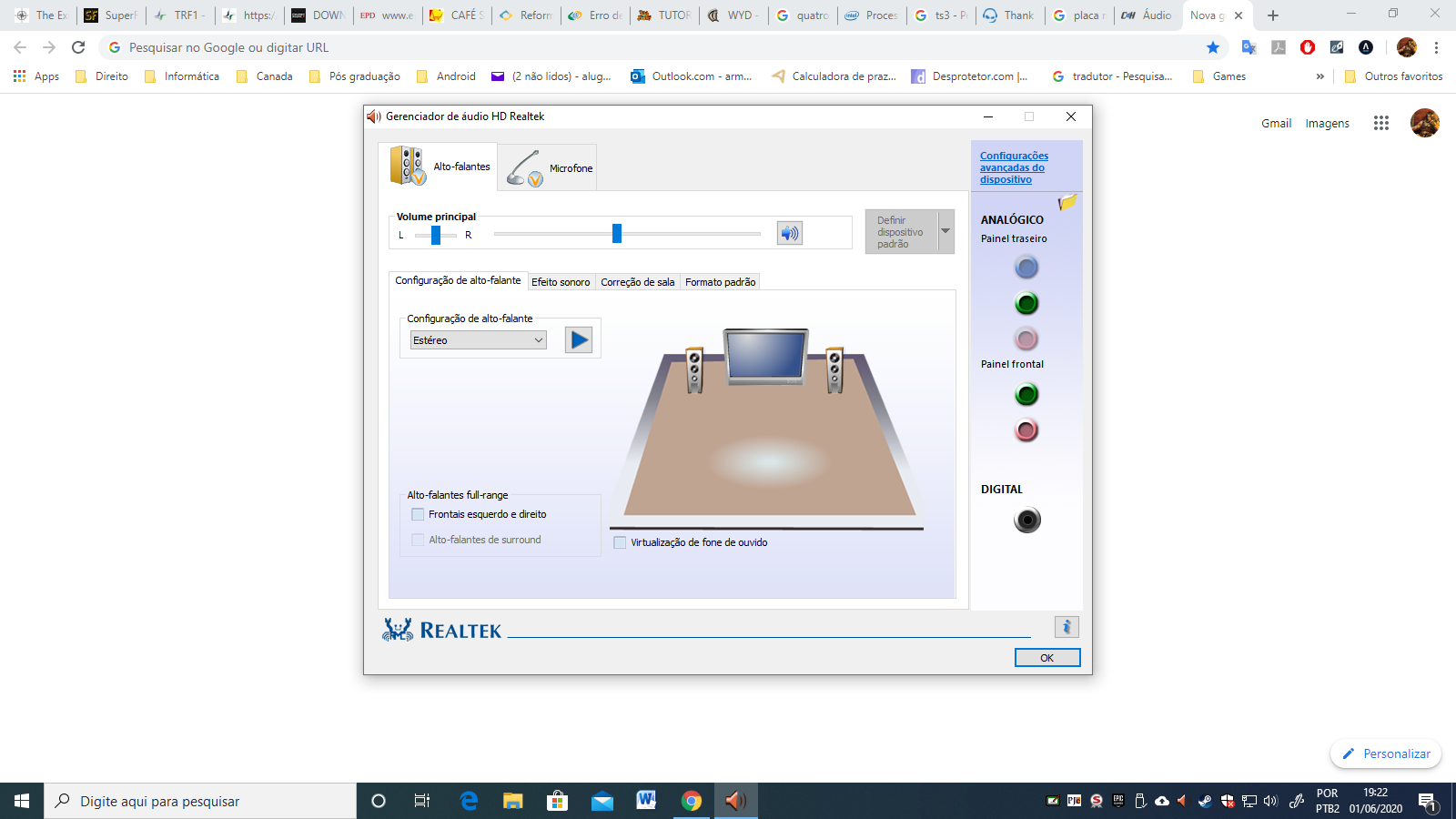Screen dimensions: 1456x819
Task: Select the green rear panel jack
Action: pyautogui.click(x=1026, y=303)
